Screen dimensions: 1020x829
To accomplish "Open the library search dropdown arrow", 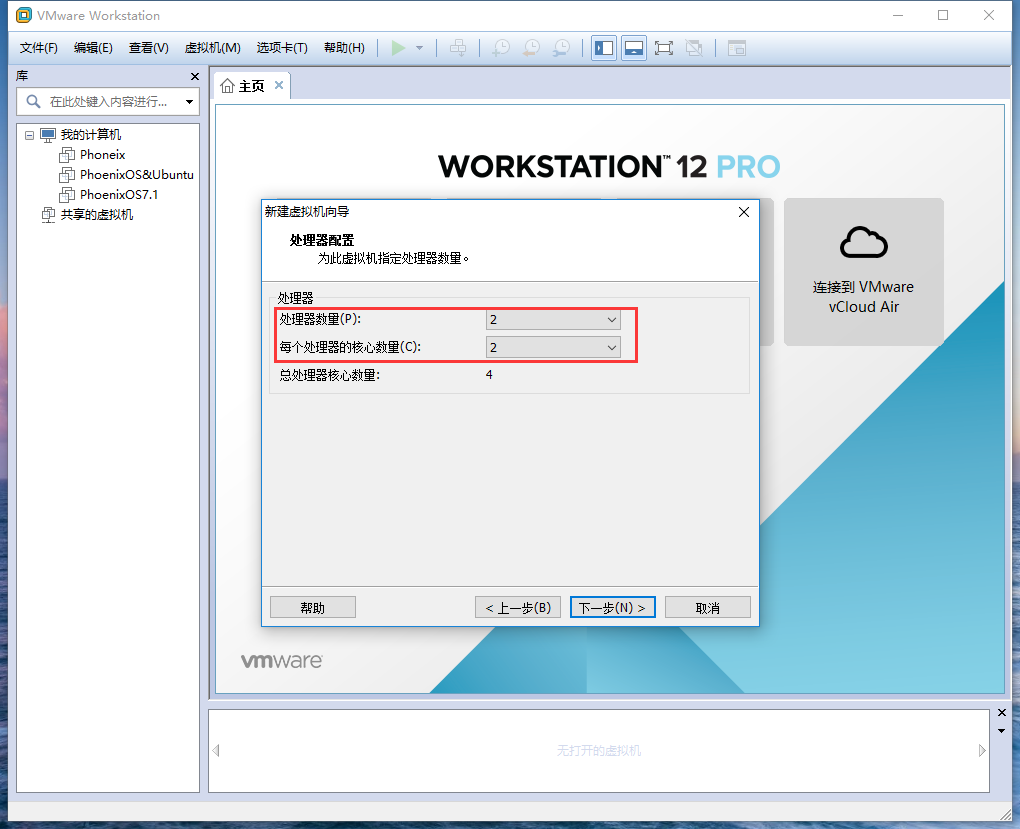I will (x=189, y=102).
